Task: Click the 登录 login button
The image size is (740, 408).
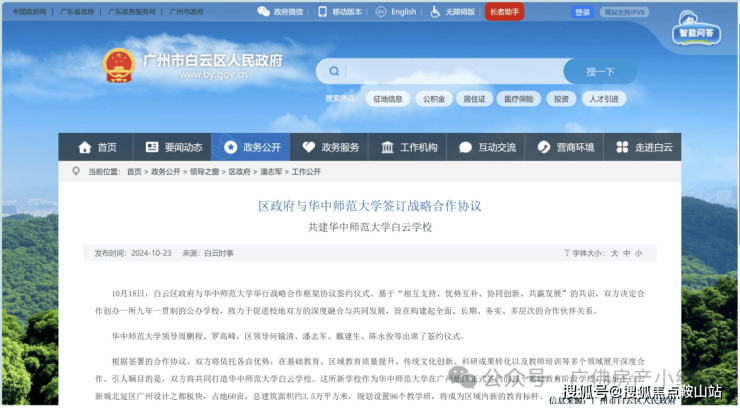Action: [x=582, y=12]
